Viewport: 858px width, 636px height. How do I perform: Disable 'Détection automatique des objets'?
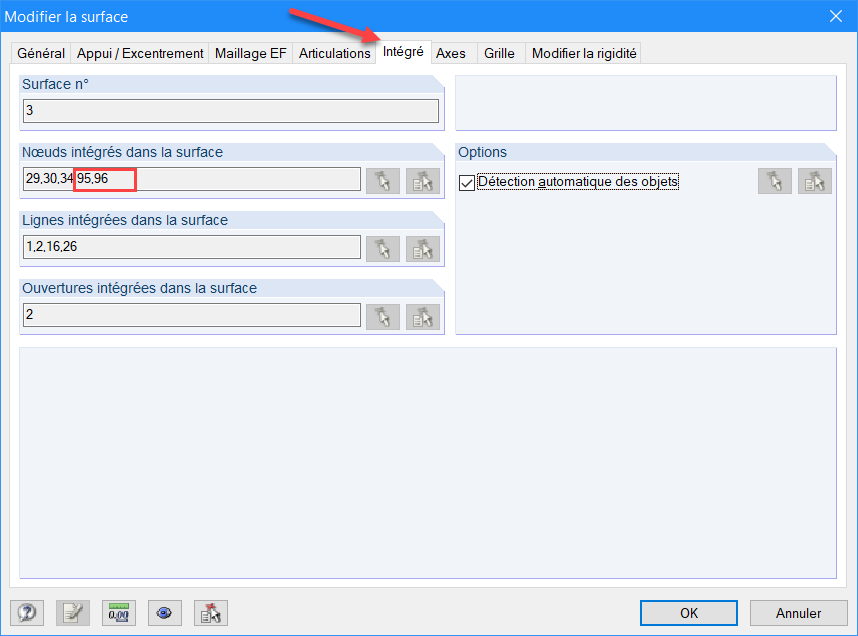click(x=467, y=181)
